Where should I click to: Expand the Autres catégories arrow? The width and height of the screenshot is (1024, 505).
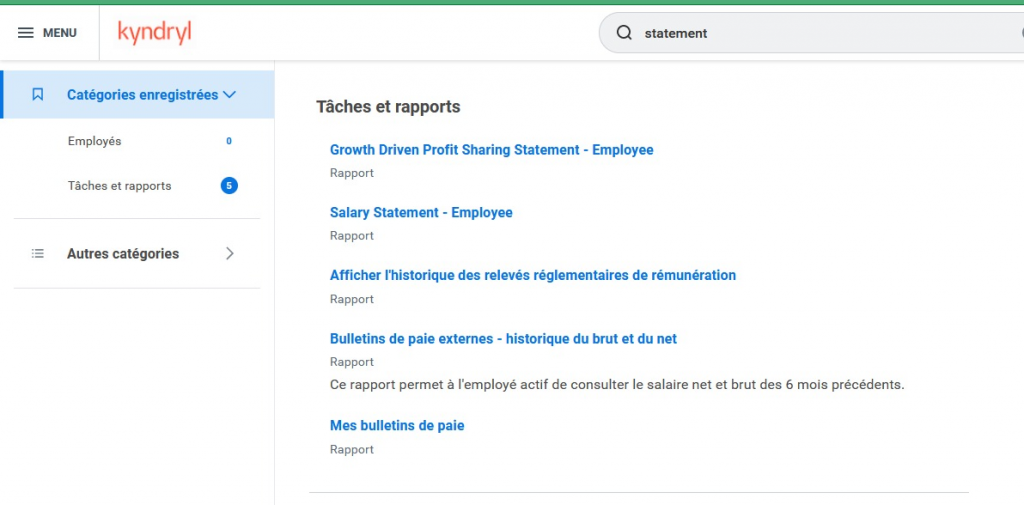tap(230, 253)
